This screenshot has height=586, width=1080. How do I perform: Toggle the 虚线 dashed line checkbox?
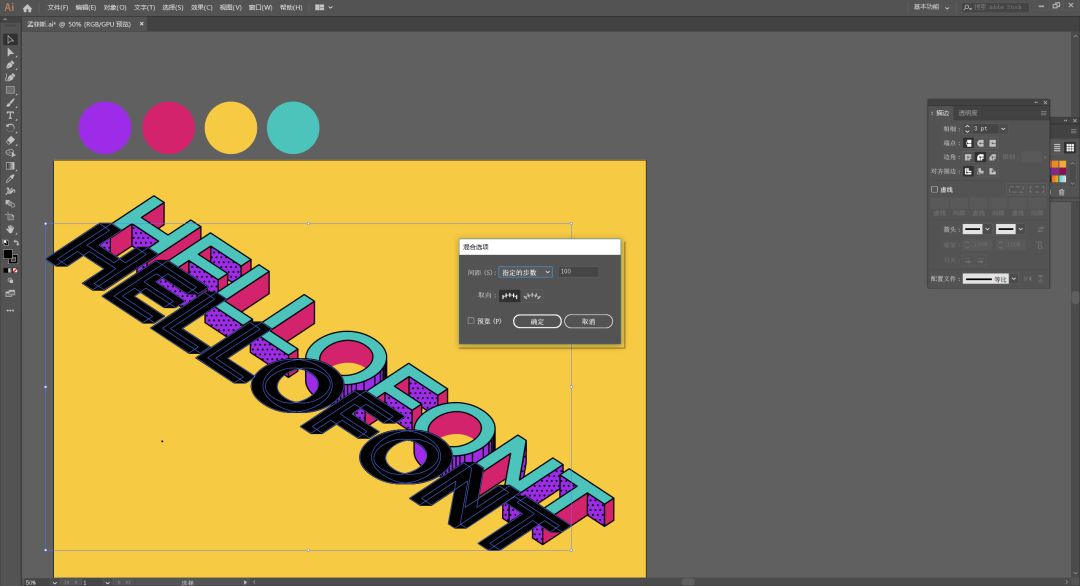coord(935,189)
